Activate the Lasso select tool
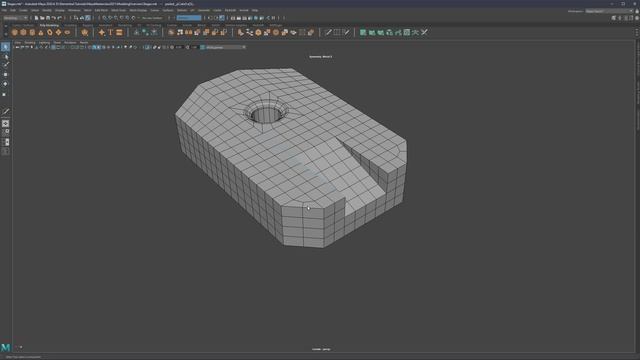640x360 pixels. point(5,56)
